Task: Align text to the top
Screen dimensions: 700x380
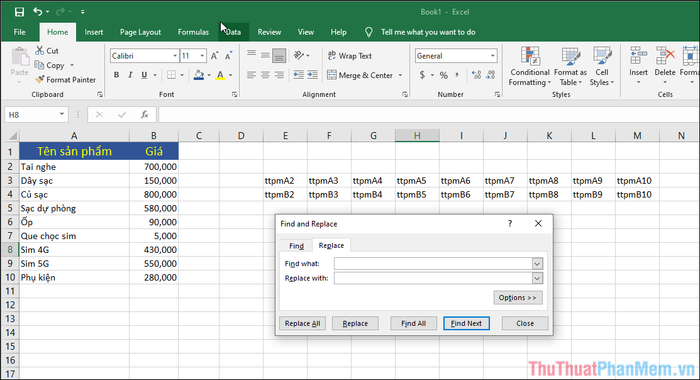Action: pos(252,55)
